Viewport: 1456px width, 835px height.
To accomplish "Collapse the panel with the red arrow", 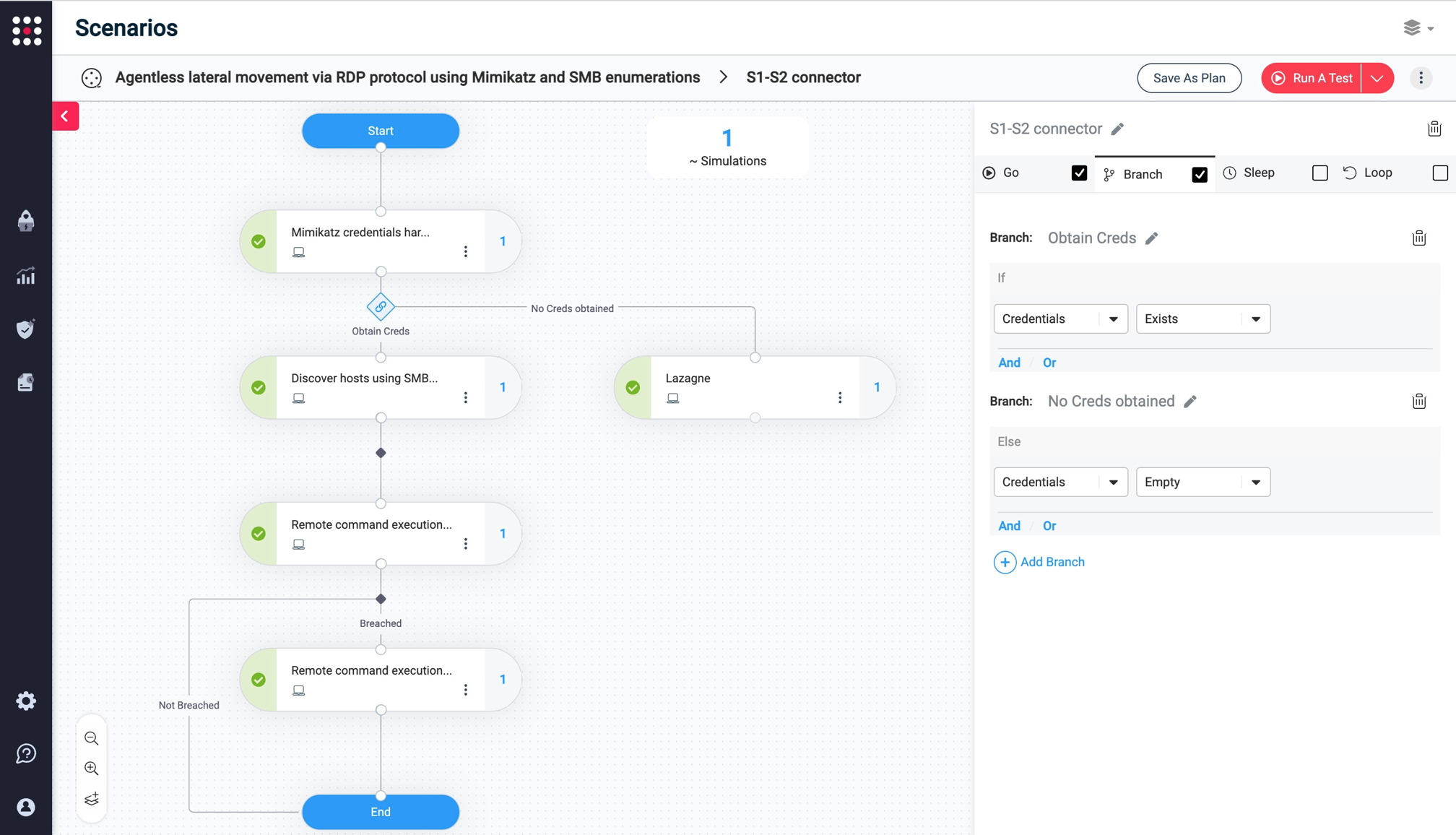I will point(65,116).
